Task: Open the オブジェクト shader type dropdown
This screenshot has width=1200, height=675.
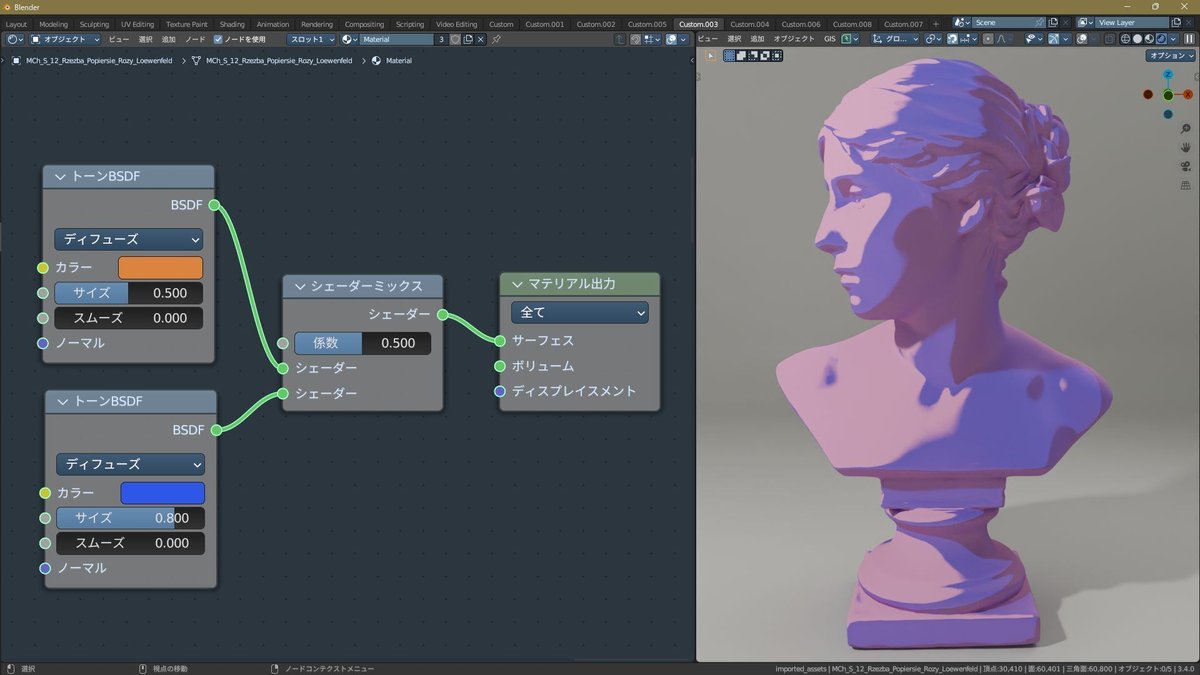Action: pos(65,39)
